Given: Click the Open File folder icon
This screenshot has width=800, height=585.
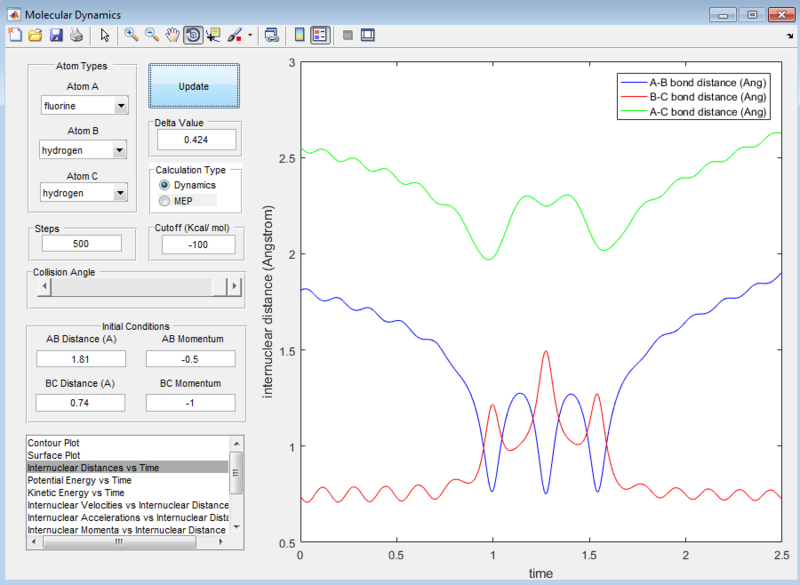Looking at the screenshot, I should coord(35,35).
